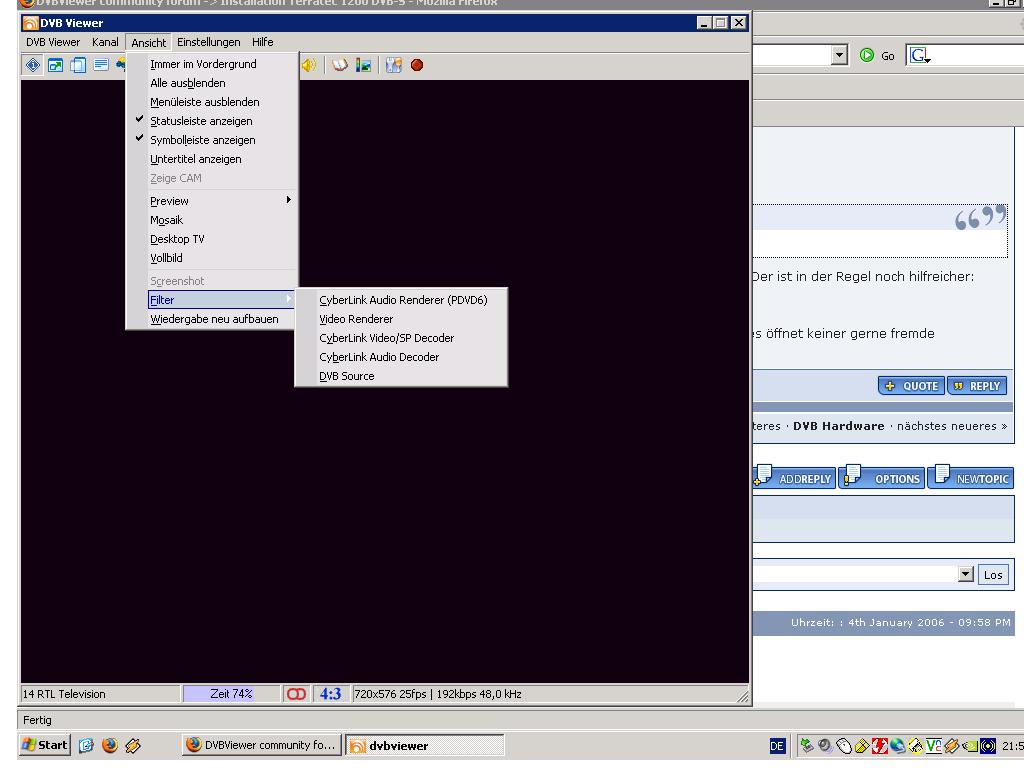Uncheck Statusleiste anzeigen

coord(201,121)
